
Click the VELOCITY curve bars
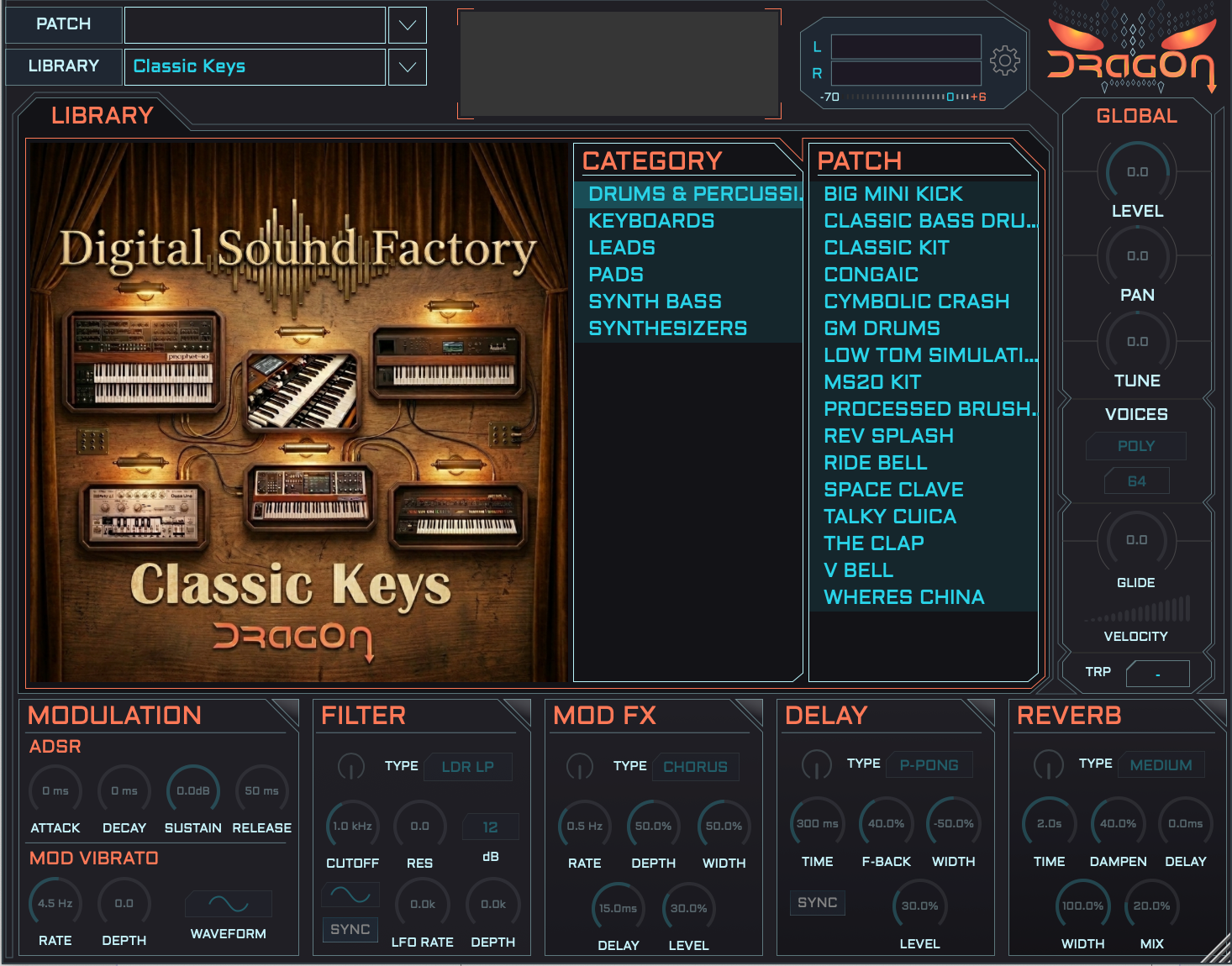pyautogui.click(x=1136, y=610)
